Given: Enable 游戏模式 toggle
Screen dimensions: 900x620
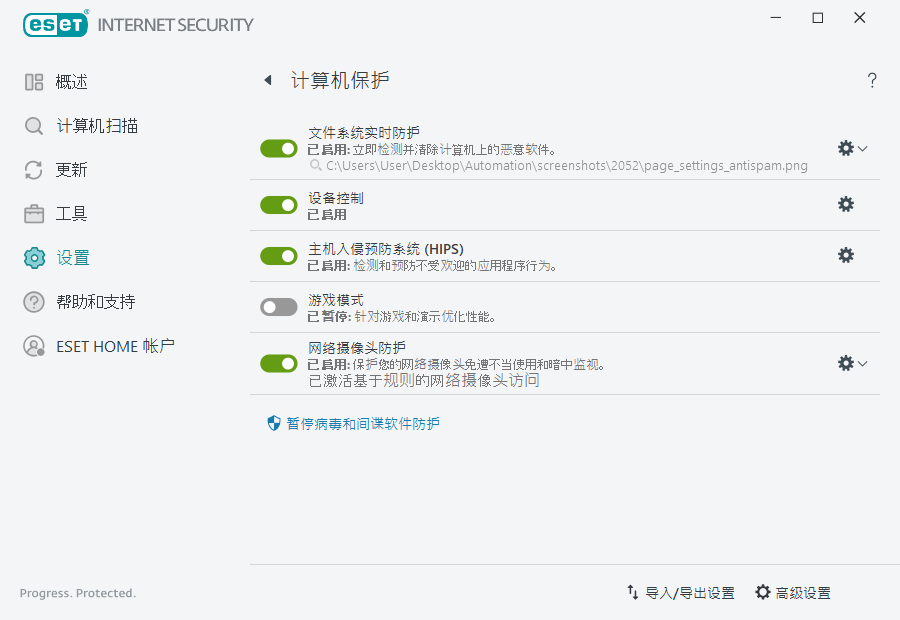Looking at the screenshot, I should 279,307.
